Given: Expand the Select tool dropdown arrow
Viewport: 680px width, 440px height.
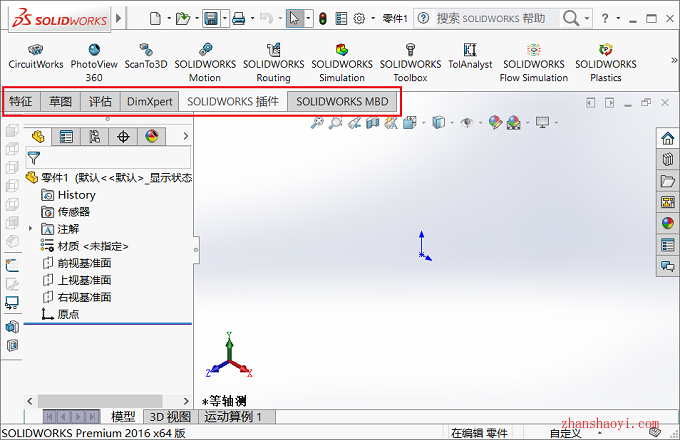Looking at the screenshot, I should point(308,19).
